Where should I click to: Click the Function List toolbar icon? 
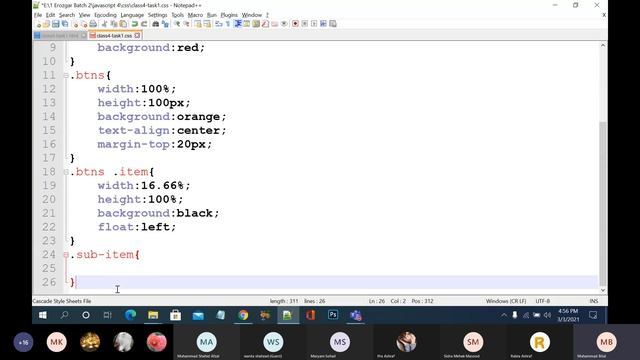tap(266, 24)
